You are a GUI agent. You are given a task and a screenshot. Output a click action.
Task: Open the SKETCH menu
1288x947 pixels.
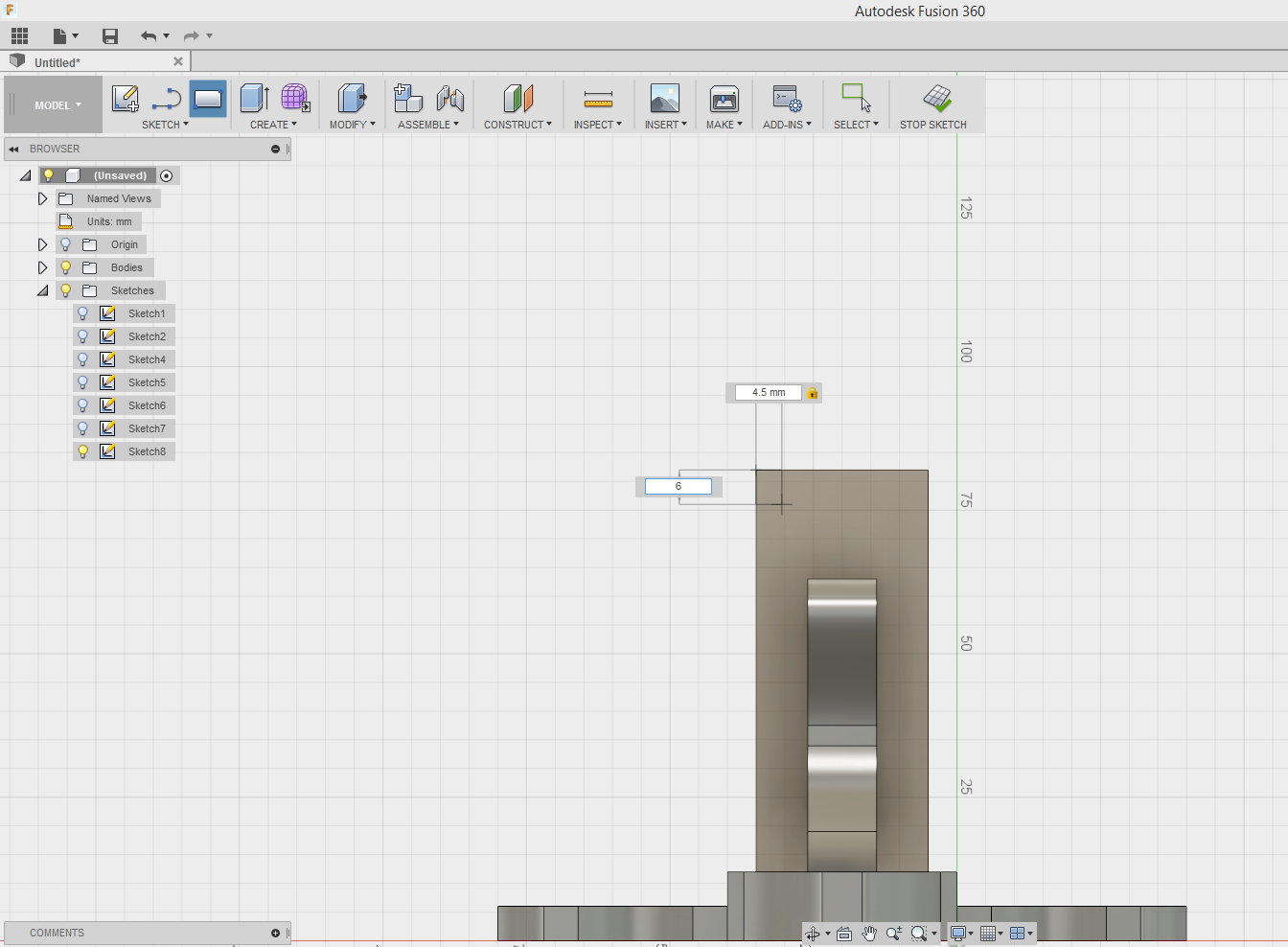click(165, 125)
